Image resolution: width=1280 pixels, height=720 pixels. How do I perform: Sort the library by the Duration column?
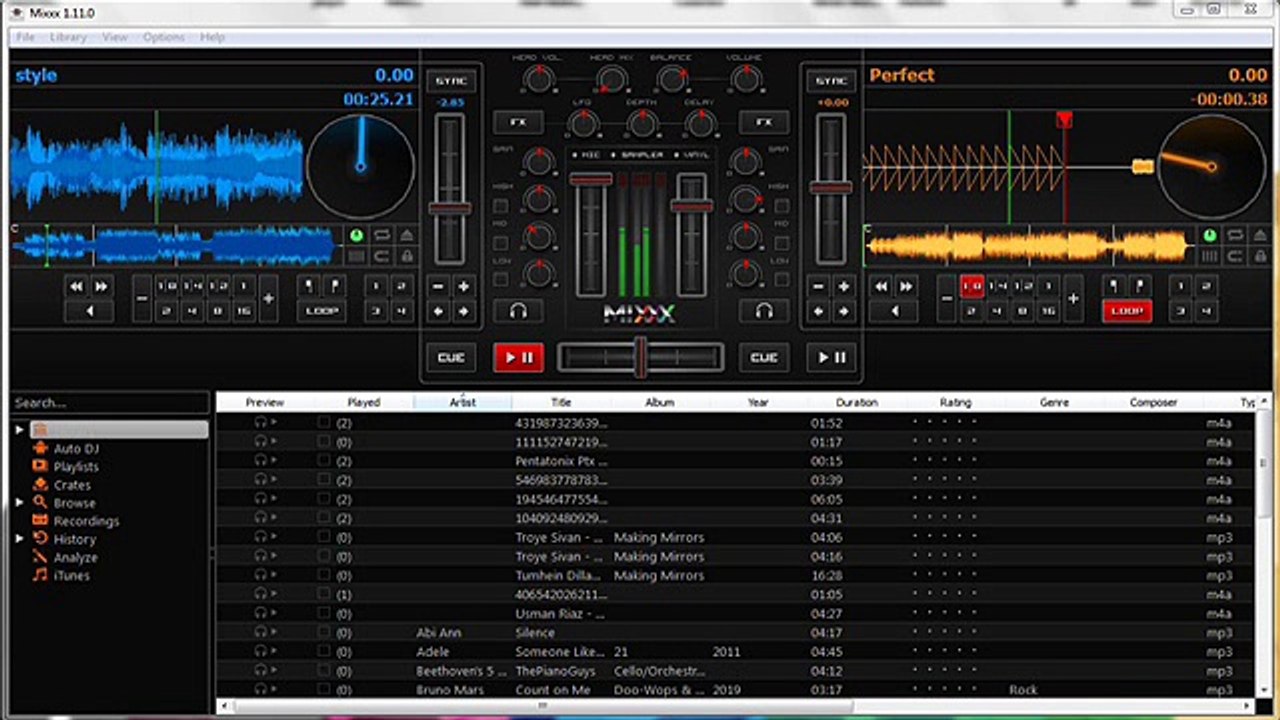click(857, 402)
